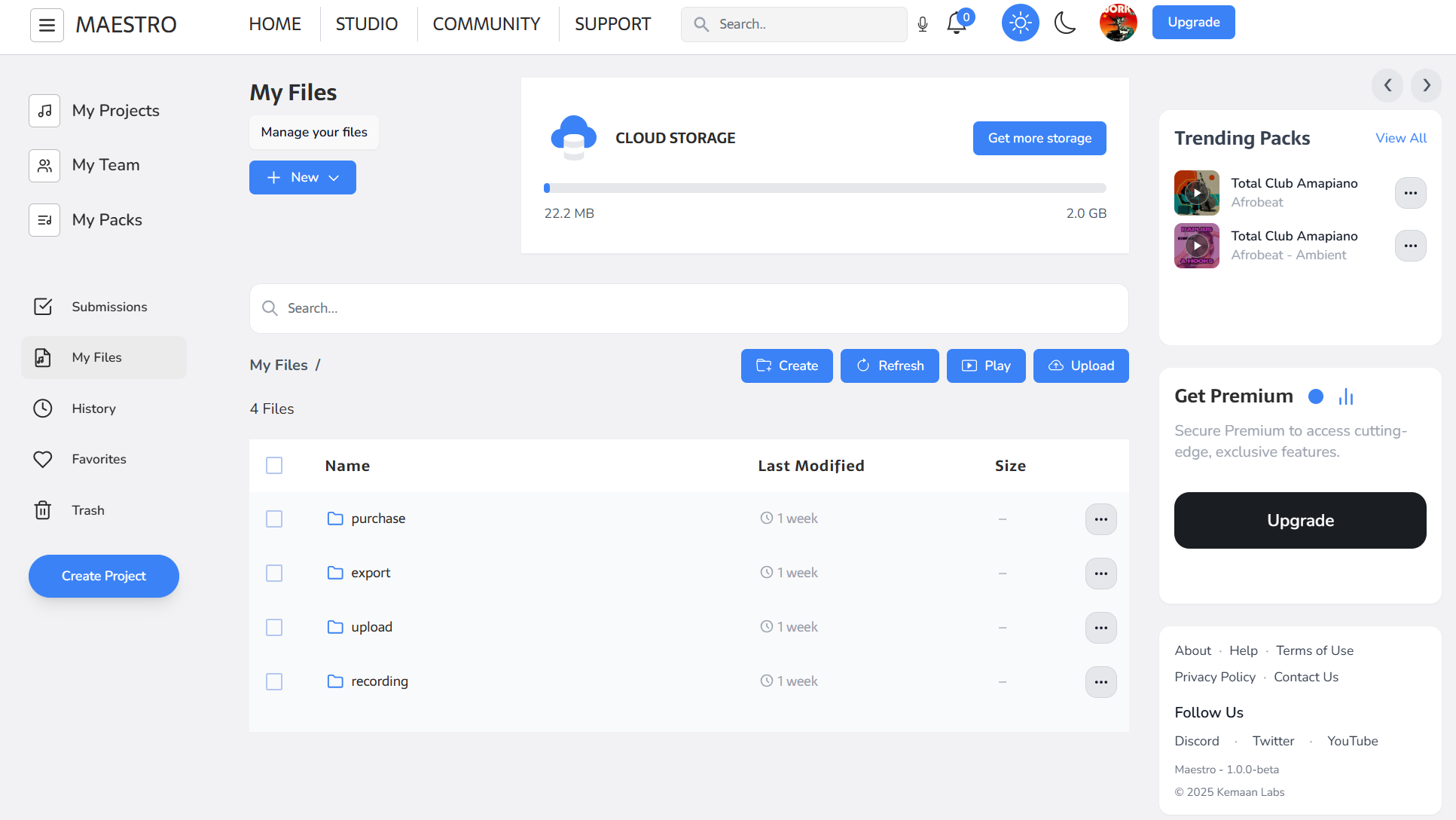The height and width of the screenshot is (820, 1456).
Task: Open options menu for the export folder
Action: click(1100, 573)
